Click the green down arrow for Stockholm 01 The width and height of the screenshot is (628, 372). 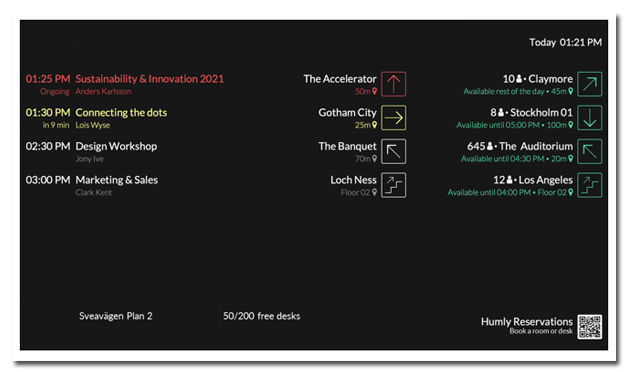click(590, 118)
